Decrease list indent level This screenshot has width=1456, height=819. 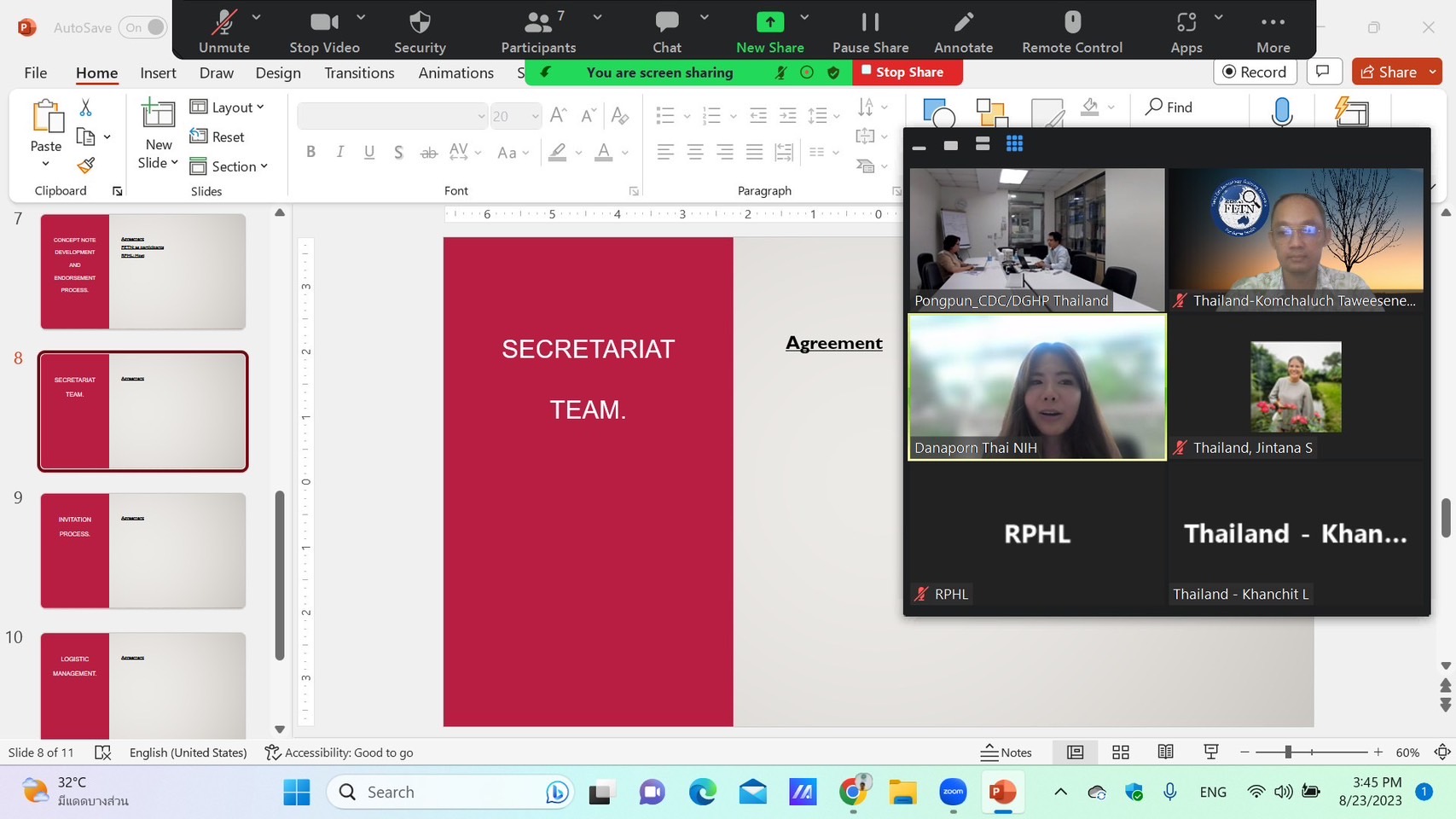click(x=757, y=115)
